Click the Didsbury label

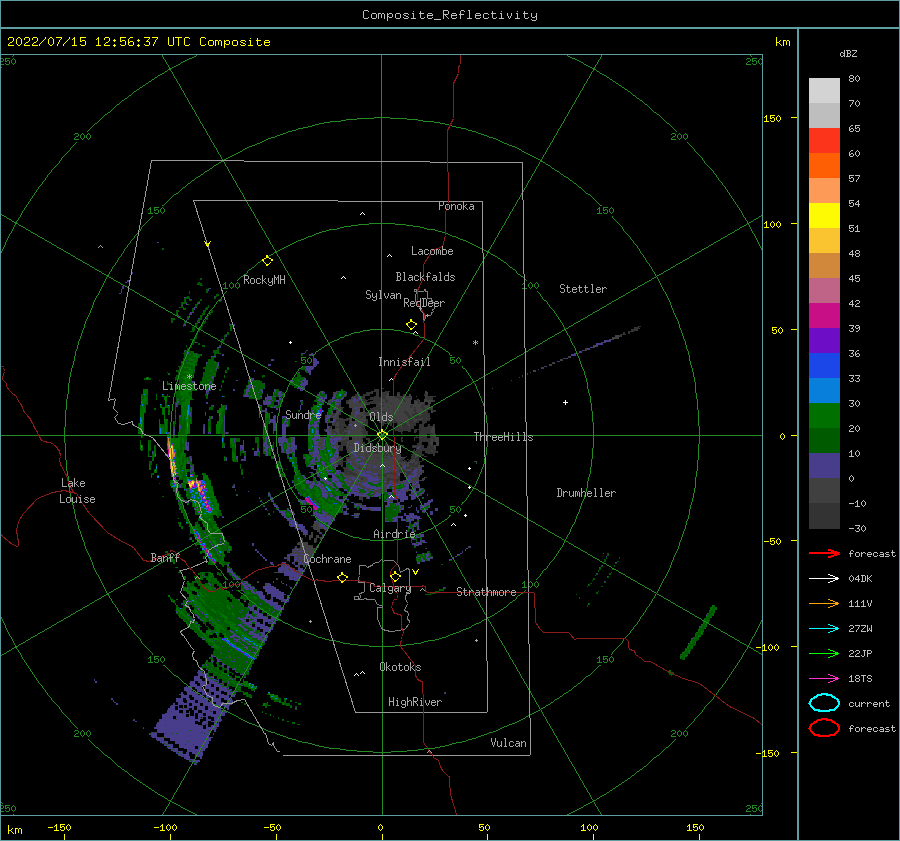(x=377, y=448)
